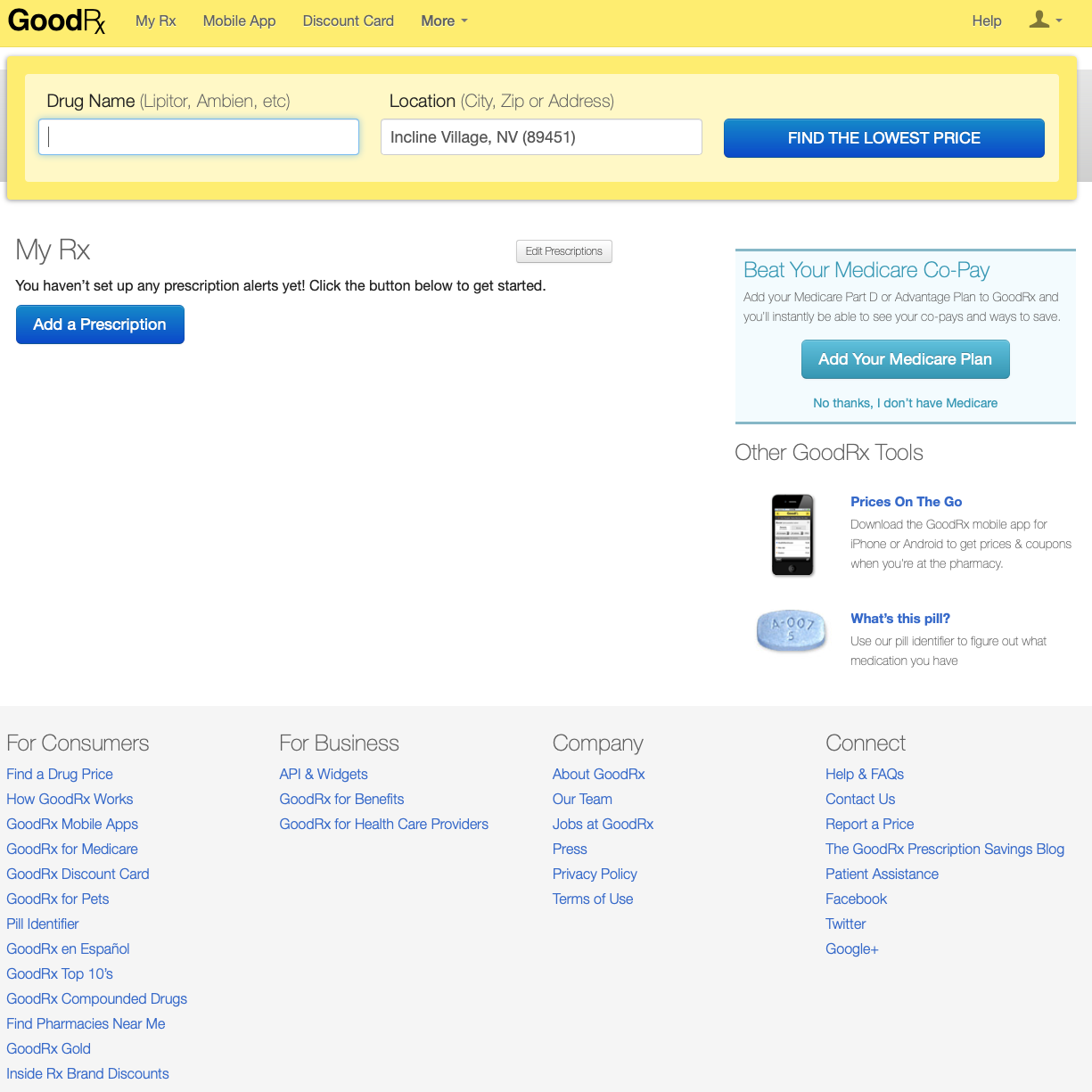Click Add Your Medicare Plan button
Image resolution: width=1092 pixels, height=1092 pixels.
click(906, 359)
